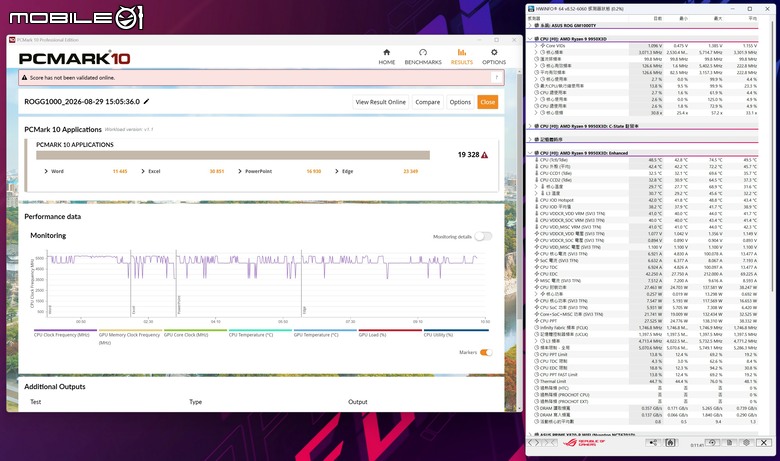780x461 pixels.
Task: Click the orange Close button
Action: click(x=488, y=102)
